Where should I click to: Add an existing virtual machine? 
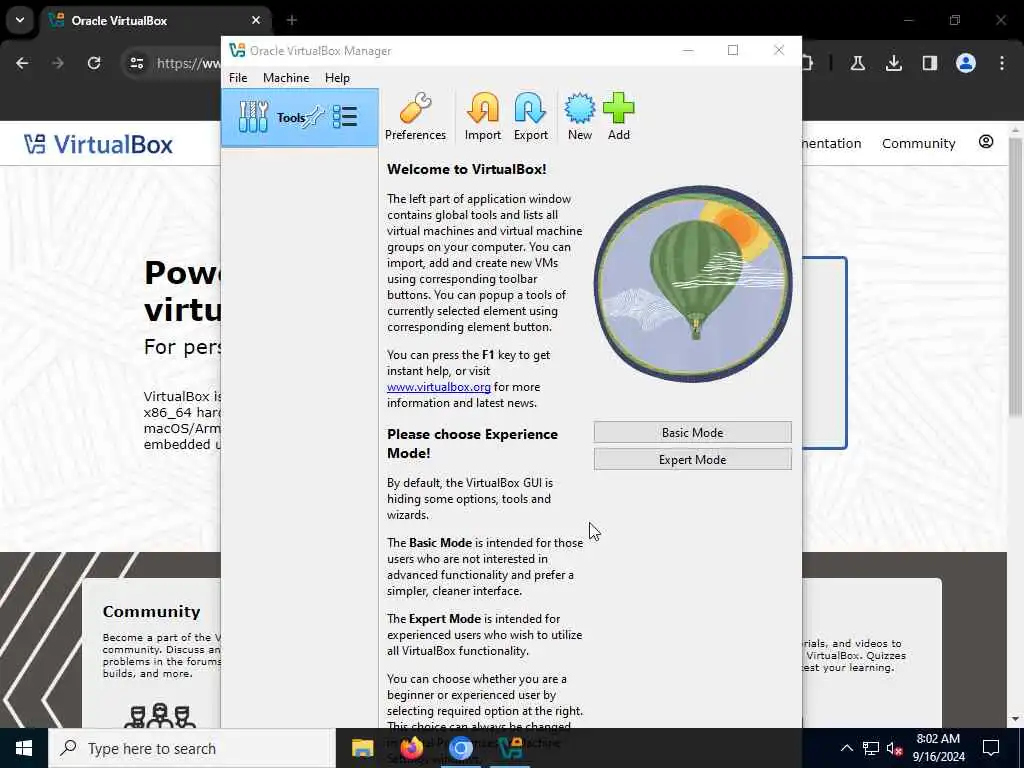618,116
